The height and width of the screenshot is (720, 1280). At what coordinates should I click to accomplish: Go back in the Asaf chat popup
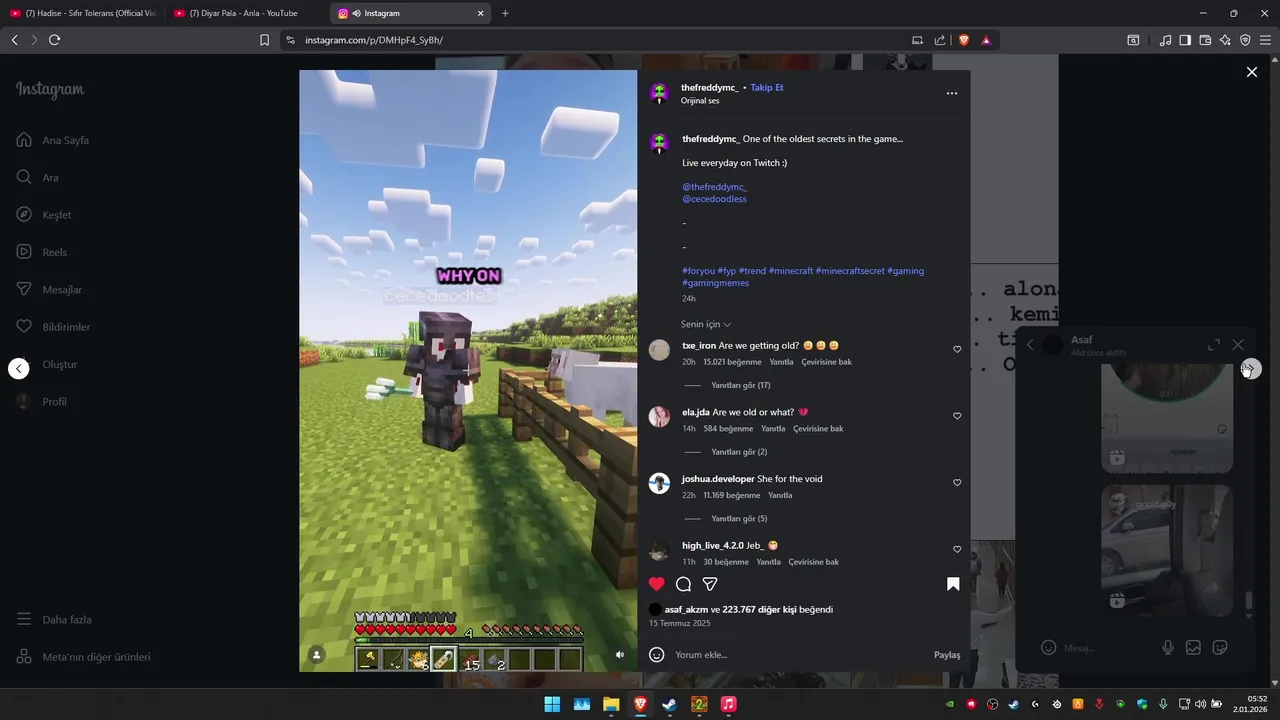1030,345
